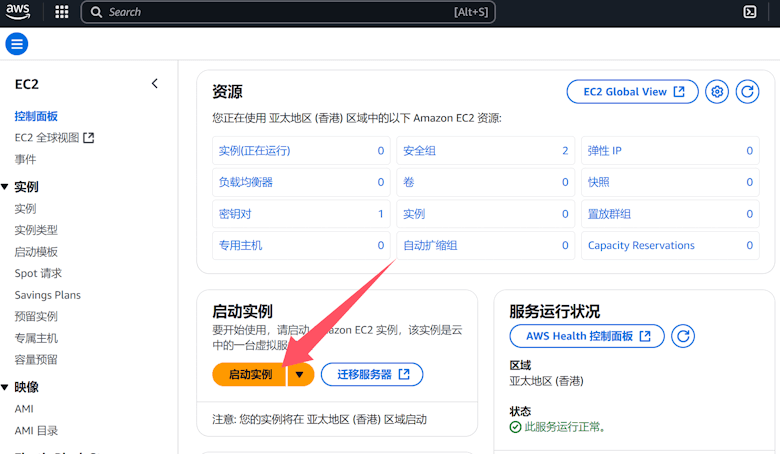This screenshot has width=780, height=454.
Task: Click the 安全组 count value 2
Action: click(565, 151)
